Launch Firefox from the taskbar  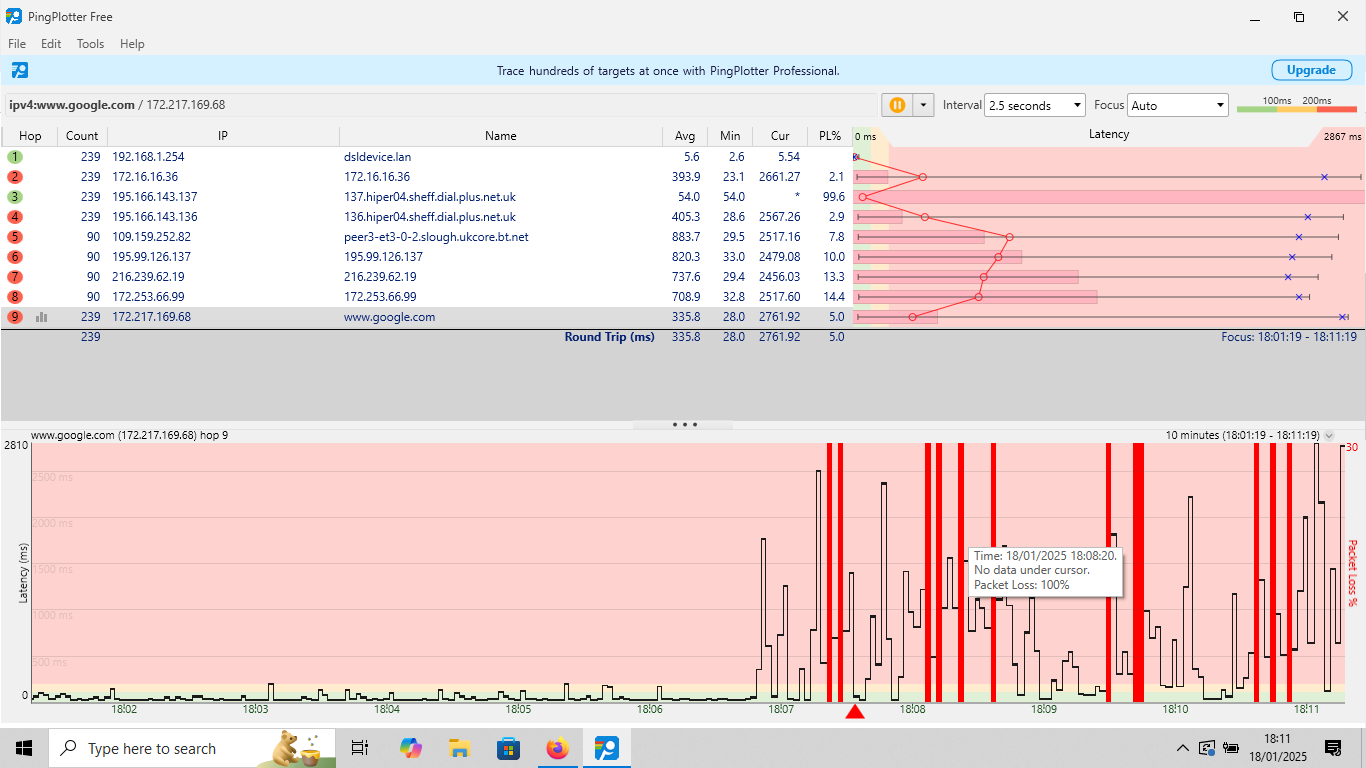[x=558, y=748]
